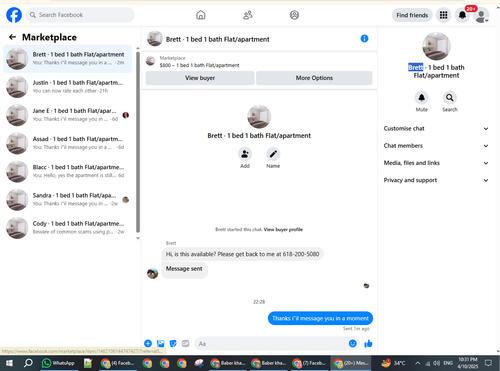Image resolution: width=500 pixels, height=371 pixels.
Task: Open the Friends icon in top navigation
Action: click(248, 15)
